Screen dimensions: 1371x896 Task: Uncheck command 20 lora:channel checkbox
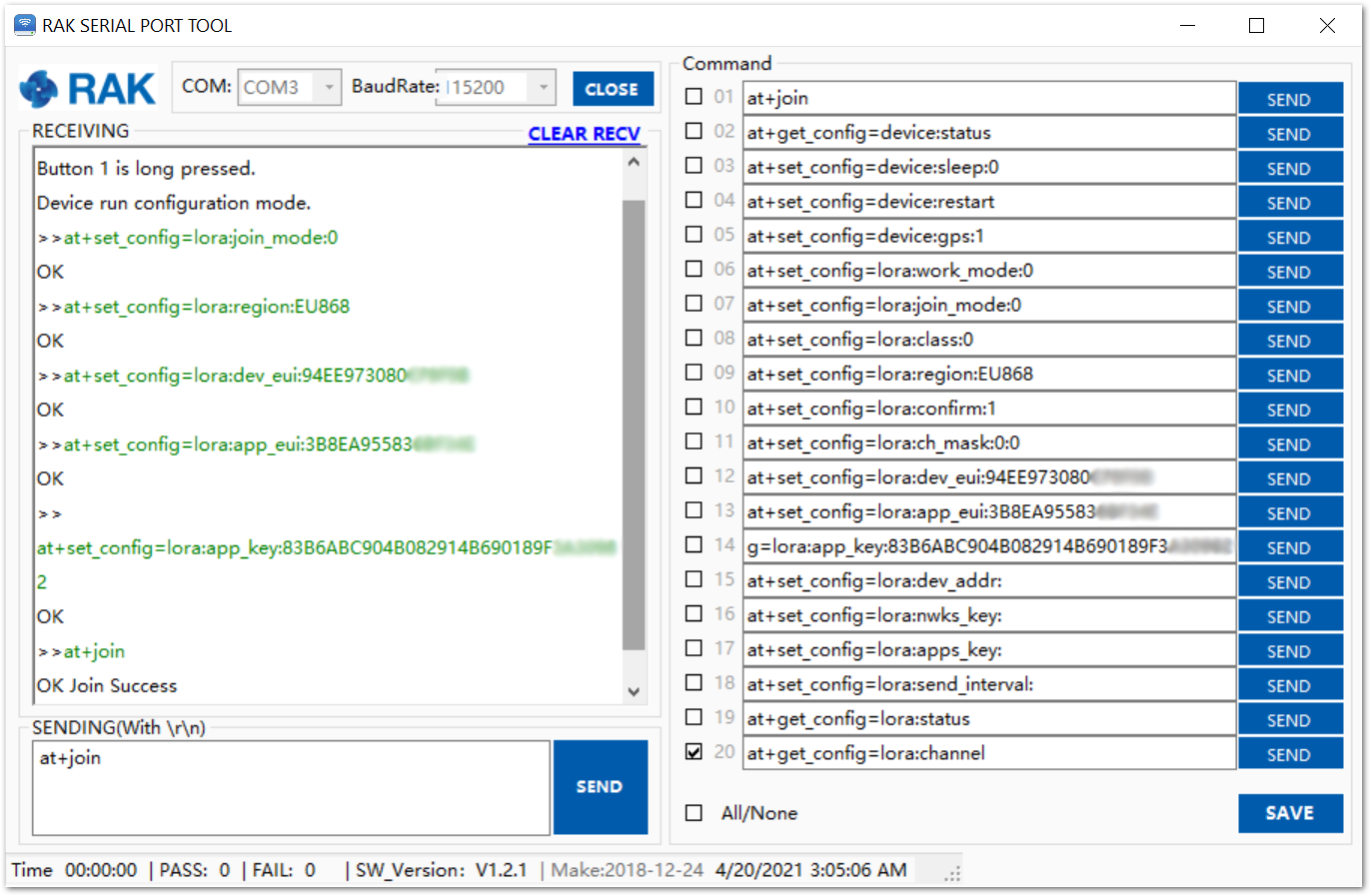coord(693,752)
